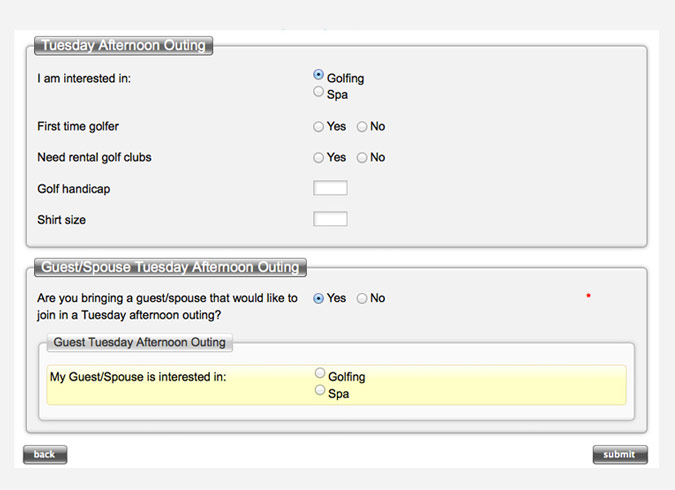This screenshot has width=675, height=490.
Task: Choose No for Need rental golf clubs
Action: pos(362,158)
